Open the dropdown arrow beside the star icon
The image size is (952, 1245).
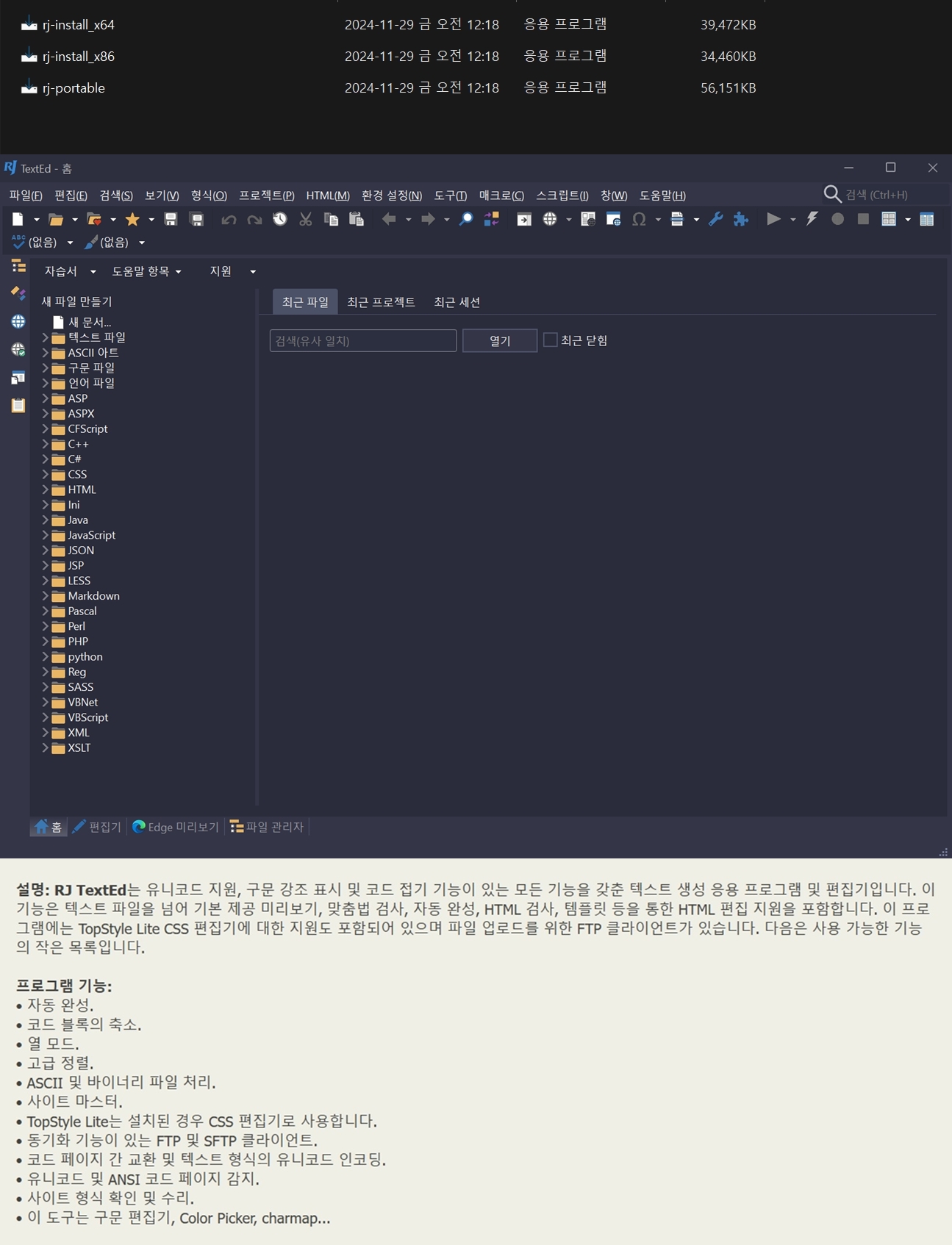tap(151, 220)
